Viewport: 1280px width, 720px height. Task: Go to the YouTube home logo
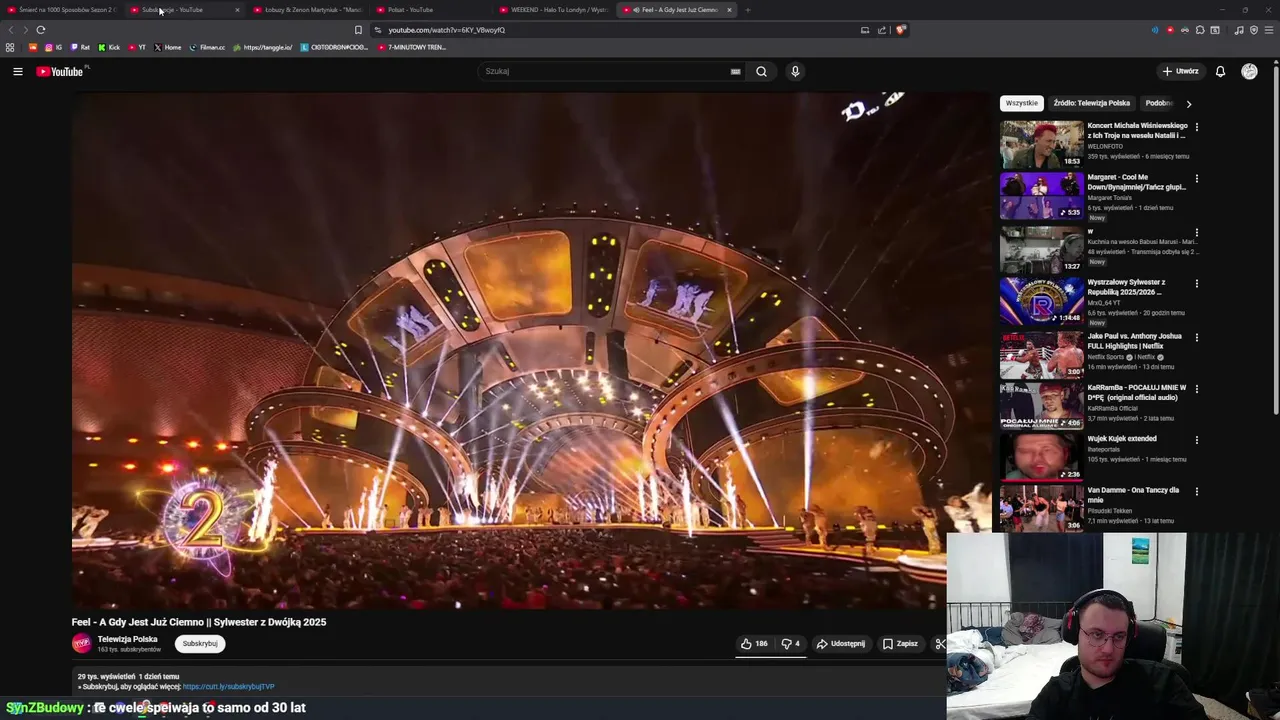60,71
